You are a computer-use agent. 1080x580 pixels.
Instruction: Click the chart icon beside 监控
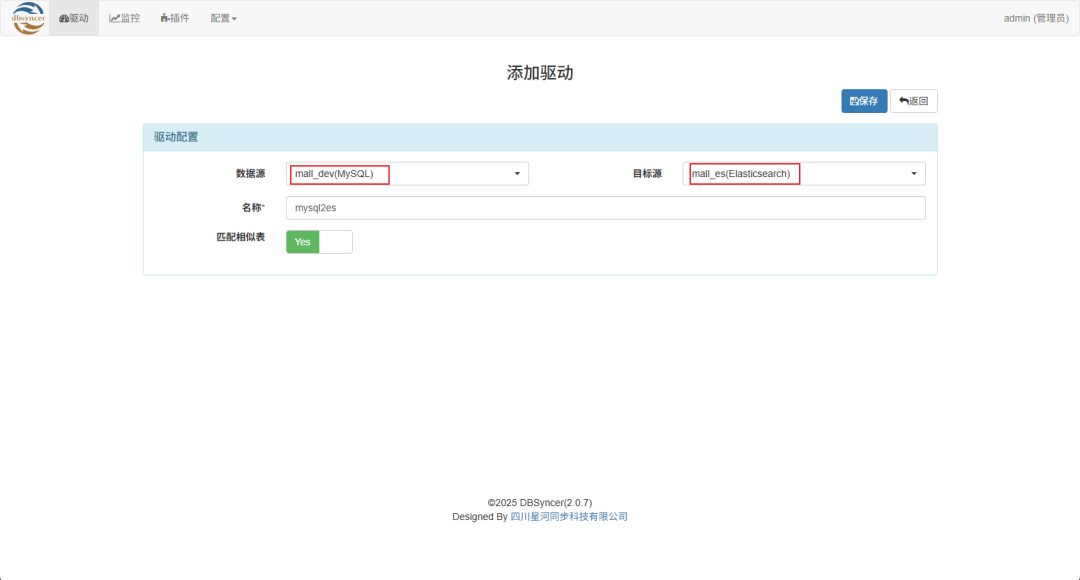pos(114,19)
